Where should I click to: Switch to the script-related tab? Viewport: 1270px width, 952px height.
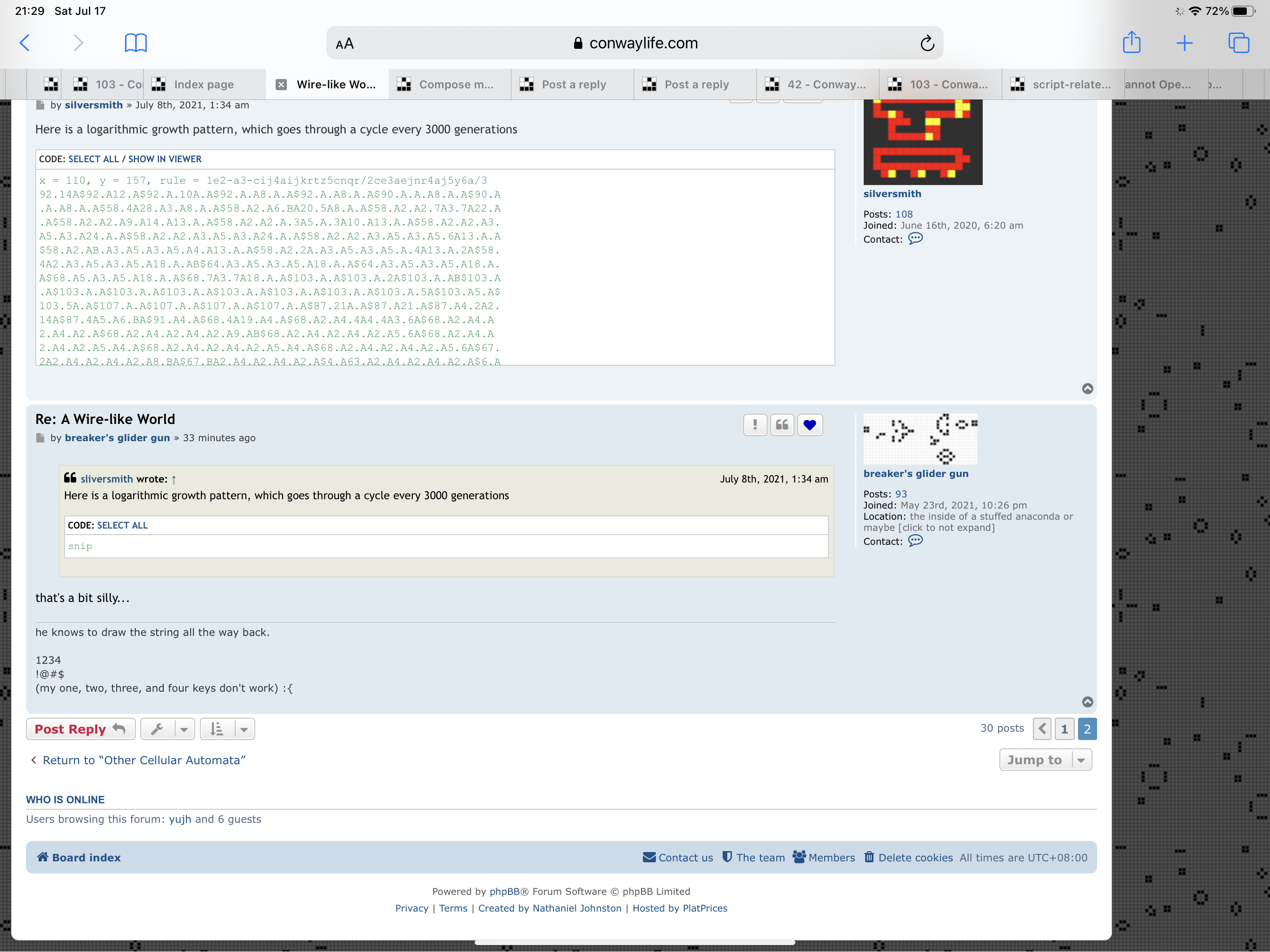(x=1063, y=85)
